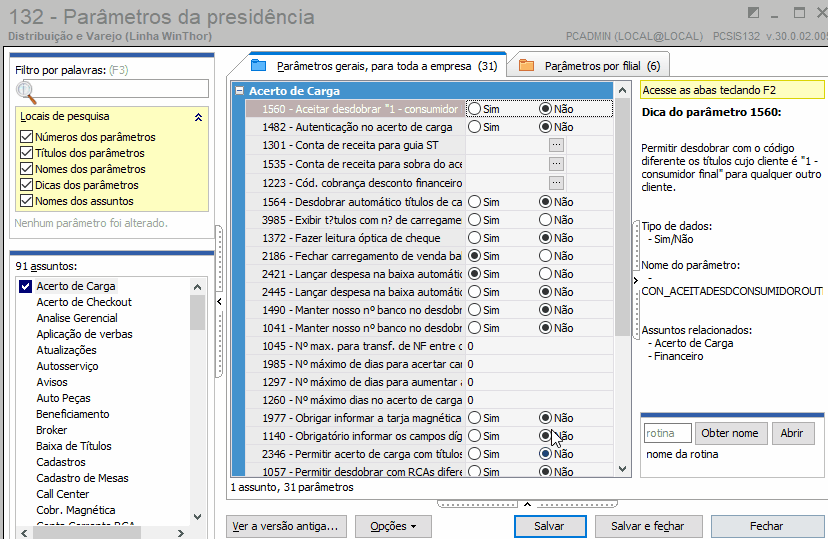Screen dimensions: 828x539
Task: Click Salvar e fechar button
Action: click(x=648, y=526)
